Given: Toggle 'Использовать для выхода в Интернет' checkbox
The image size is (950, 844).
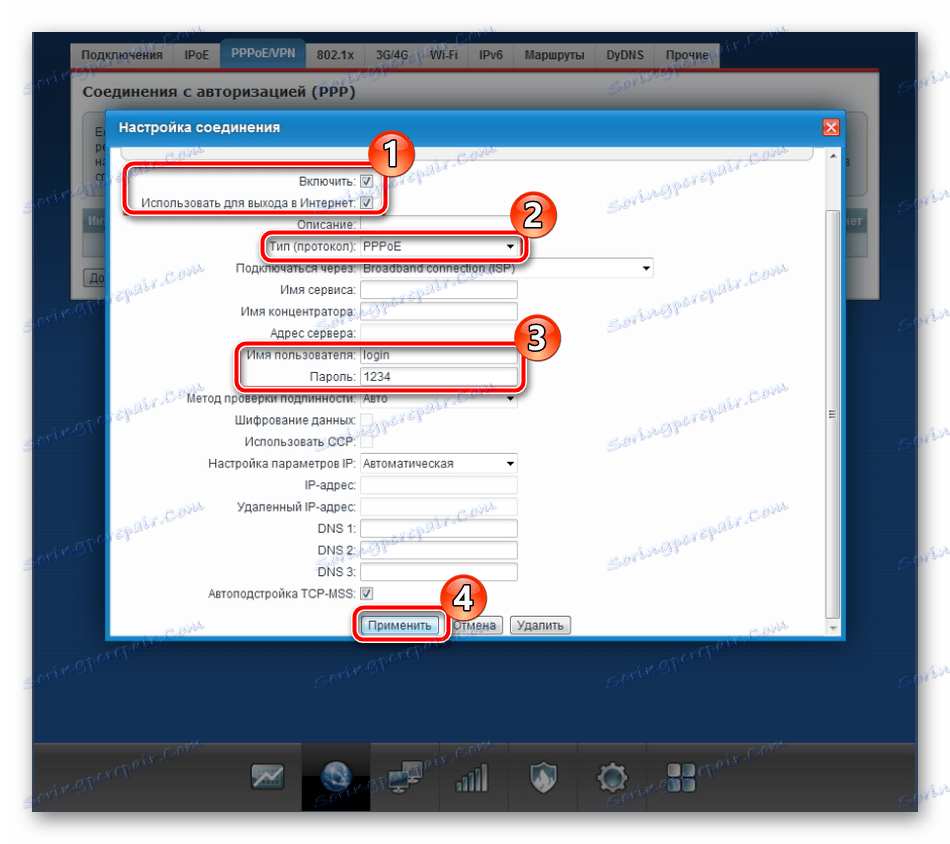Looking at the screenshot, I should [x=367, y=202].
